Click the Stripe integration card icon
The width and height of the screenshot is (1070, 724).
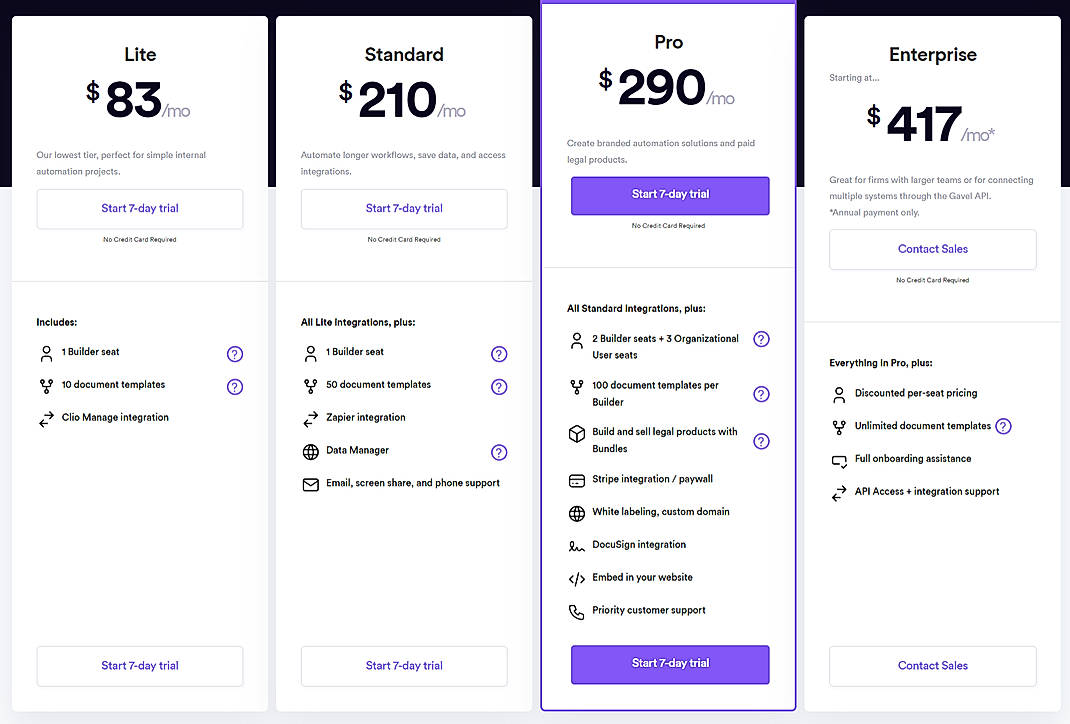pos(576,480)
